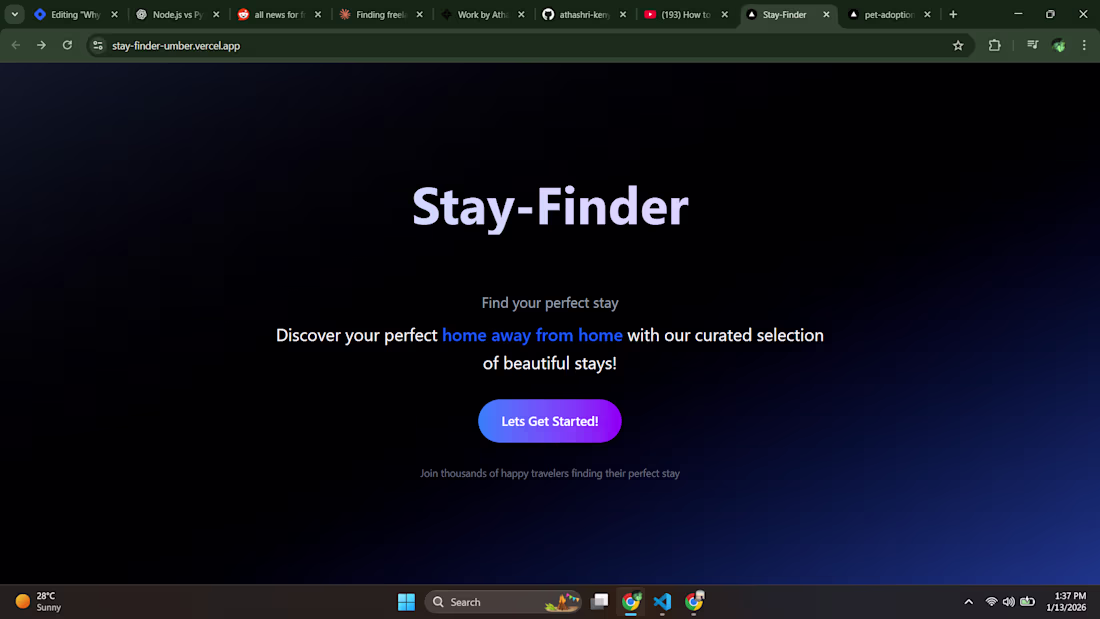View site information icon beside URL
This screenshot has width=1100, height=619.
98,46
